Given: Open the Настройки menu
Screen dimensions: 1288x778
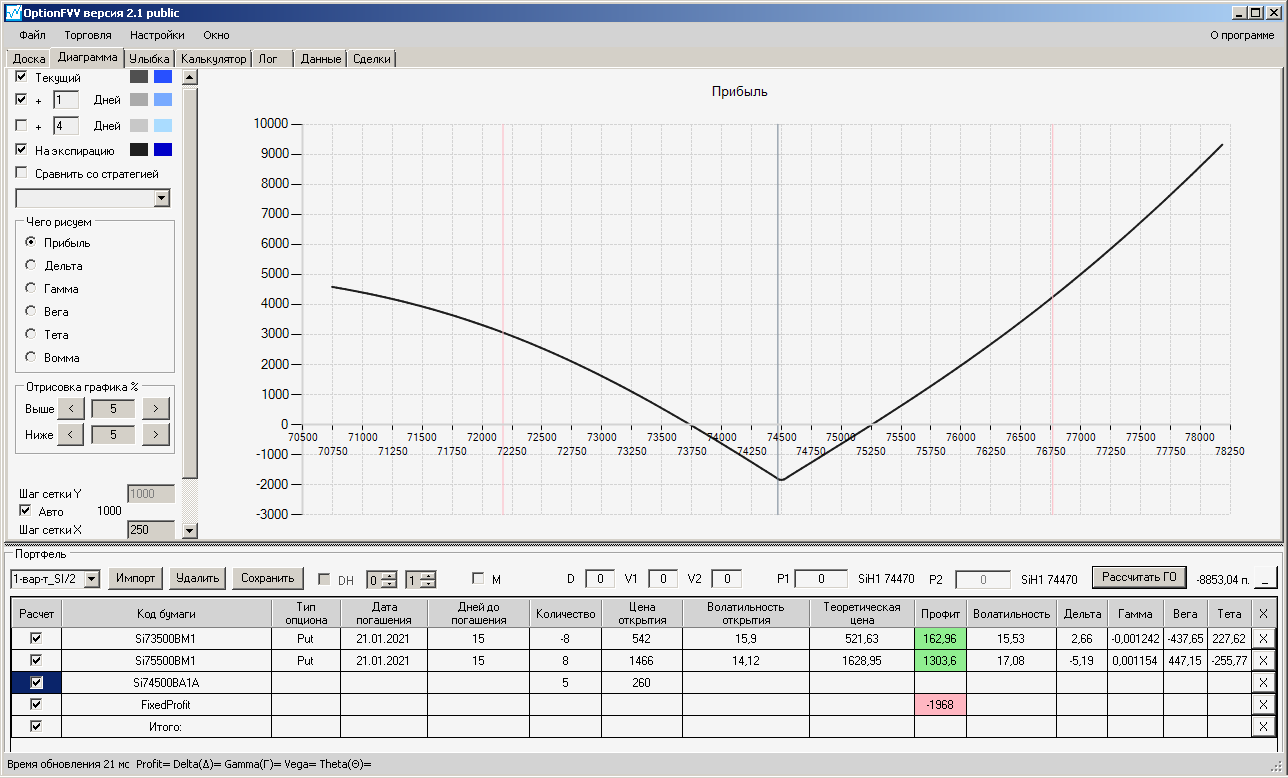Looking at the screenshot, I should click(x=157, y=35).
